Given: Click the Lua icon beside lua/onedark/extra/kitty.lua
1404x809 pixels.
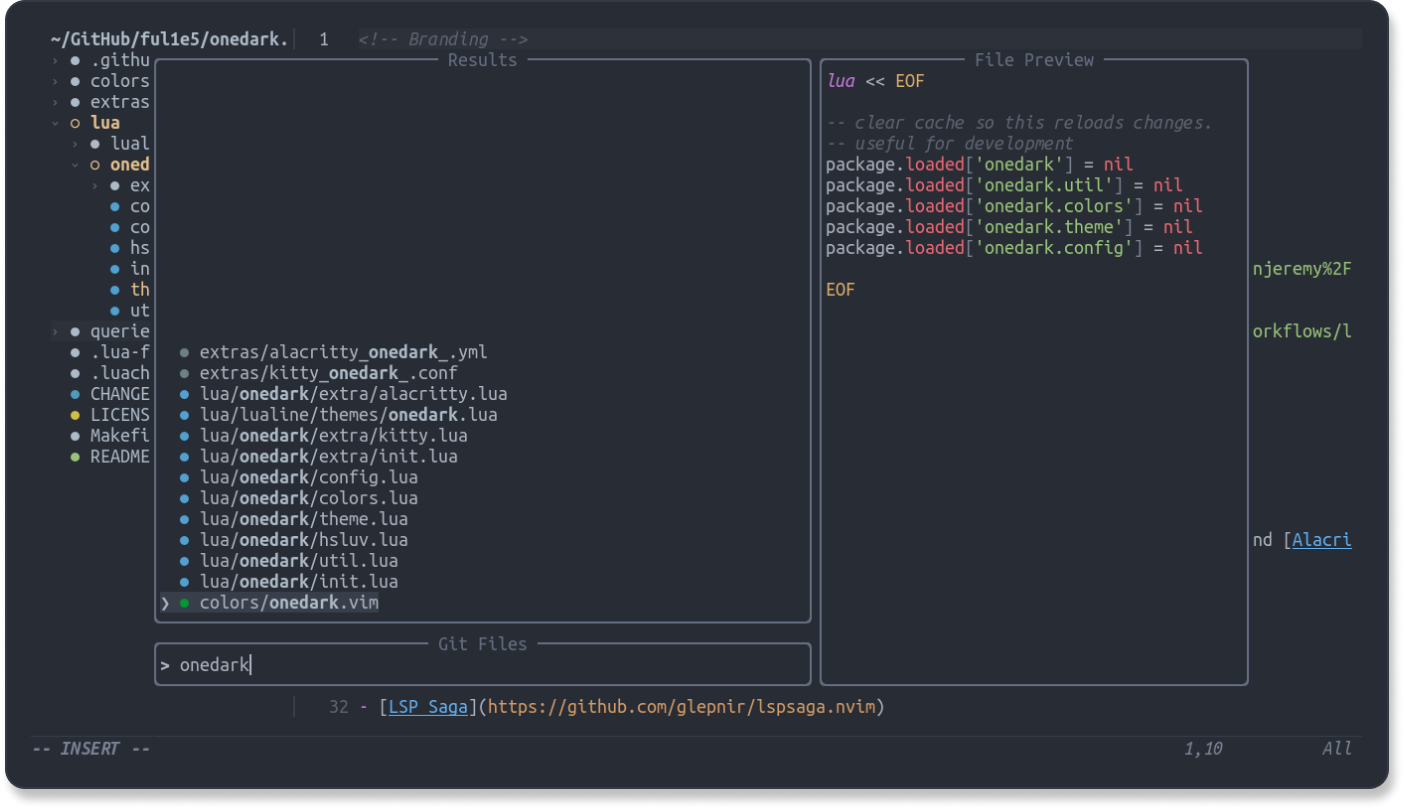Looking at the screenshot, I should (x=184, y=436).
